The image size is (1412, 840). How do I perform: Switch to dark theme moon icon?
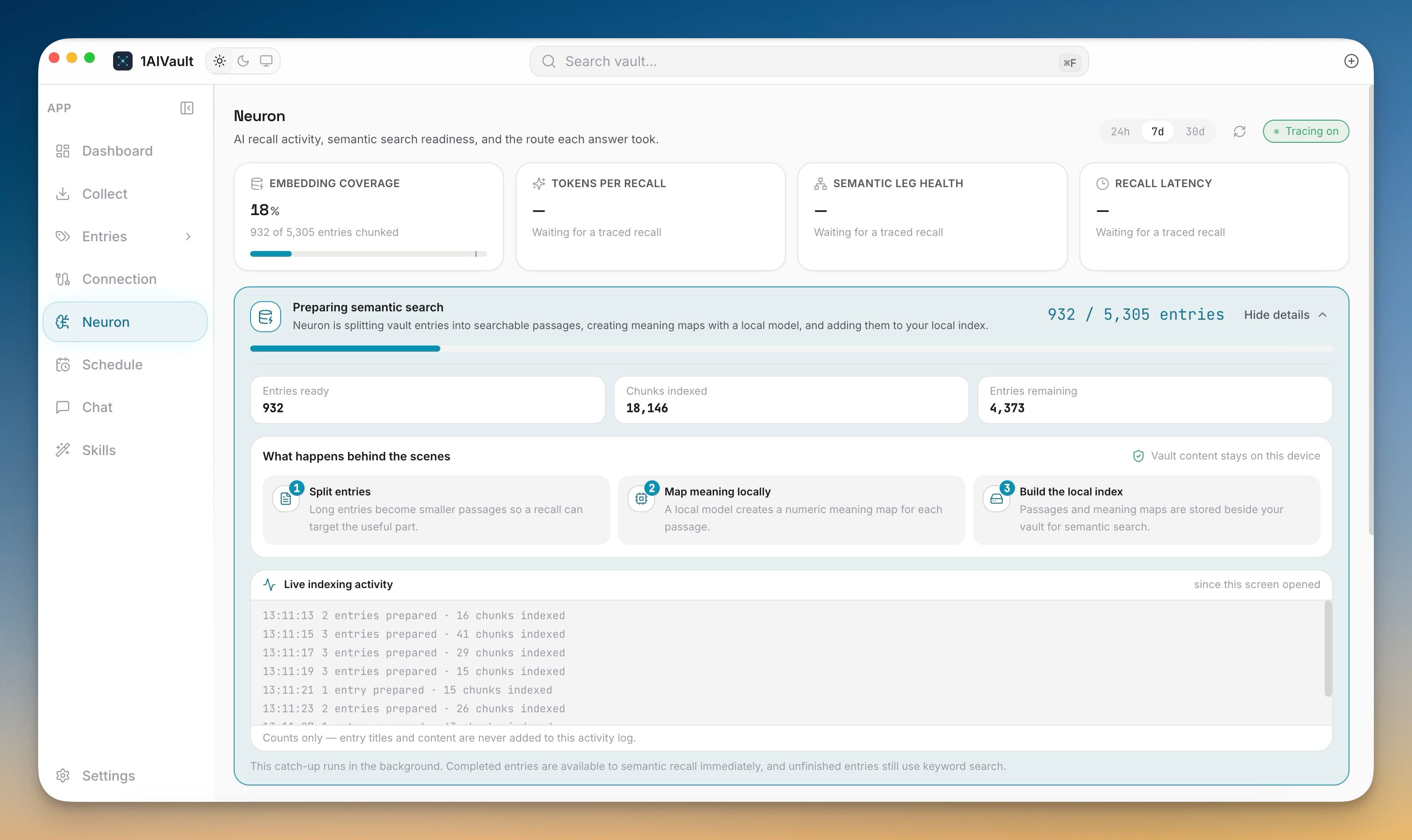click(x=243, y=61)
